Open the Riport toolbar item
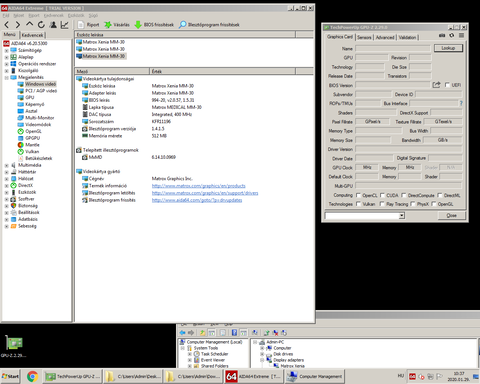Image resolution: width=480 pixels, height=384 pixels. (89, 25)
